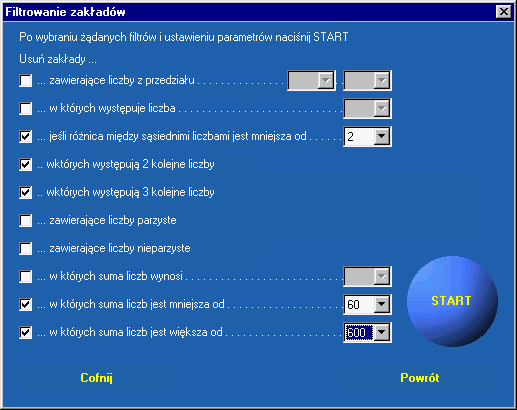
Task: Click the Powrót link
Action: tap(420, 378)
